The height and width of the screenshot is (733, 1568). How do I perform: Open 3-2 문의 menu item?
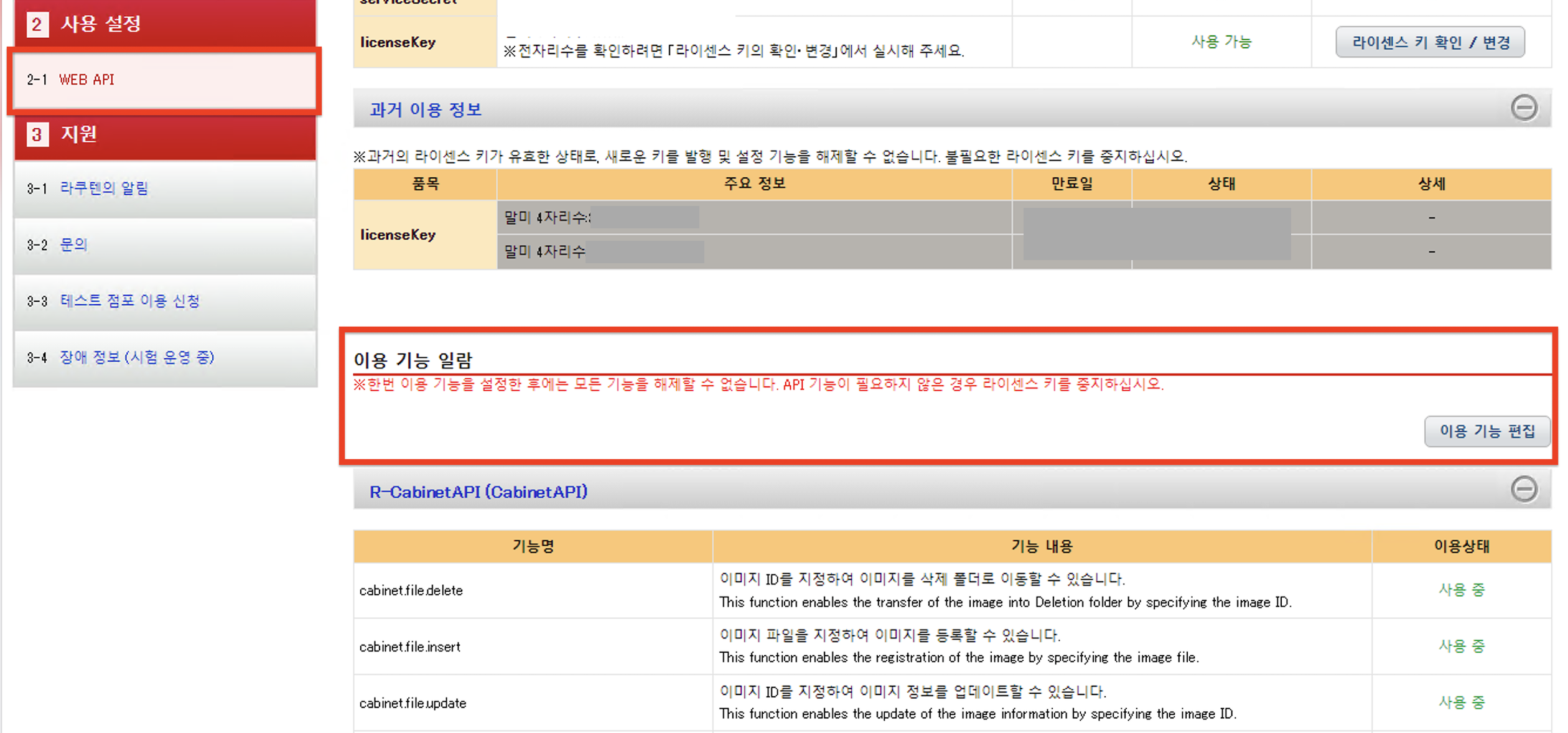coord(73,245)
